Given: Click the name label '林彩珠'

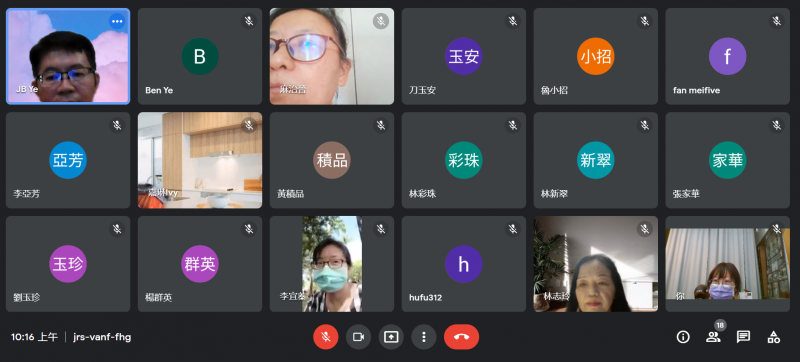Looking at the screenshot, I should [x=422, y=194].
